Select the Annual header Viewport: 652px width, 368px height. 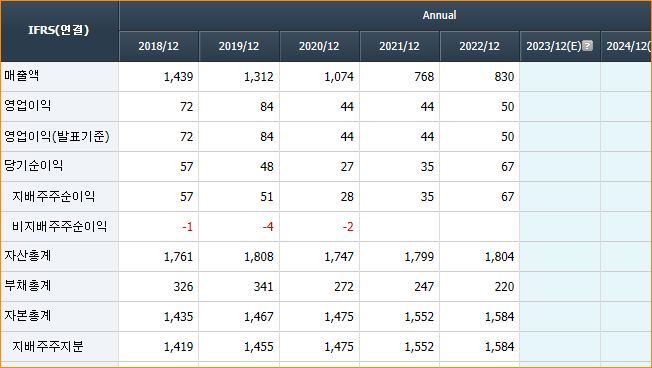point(439,15)
